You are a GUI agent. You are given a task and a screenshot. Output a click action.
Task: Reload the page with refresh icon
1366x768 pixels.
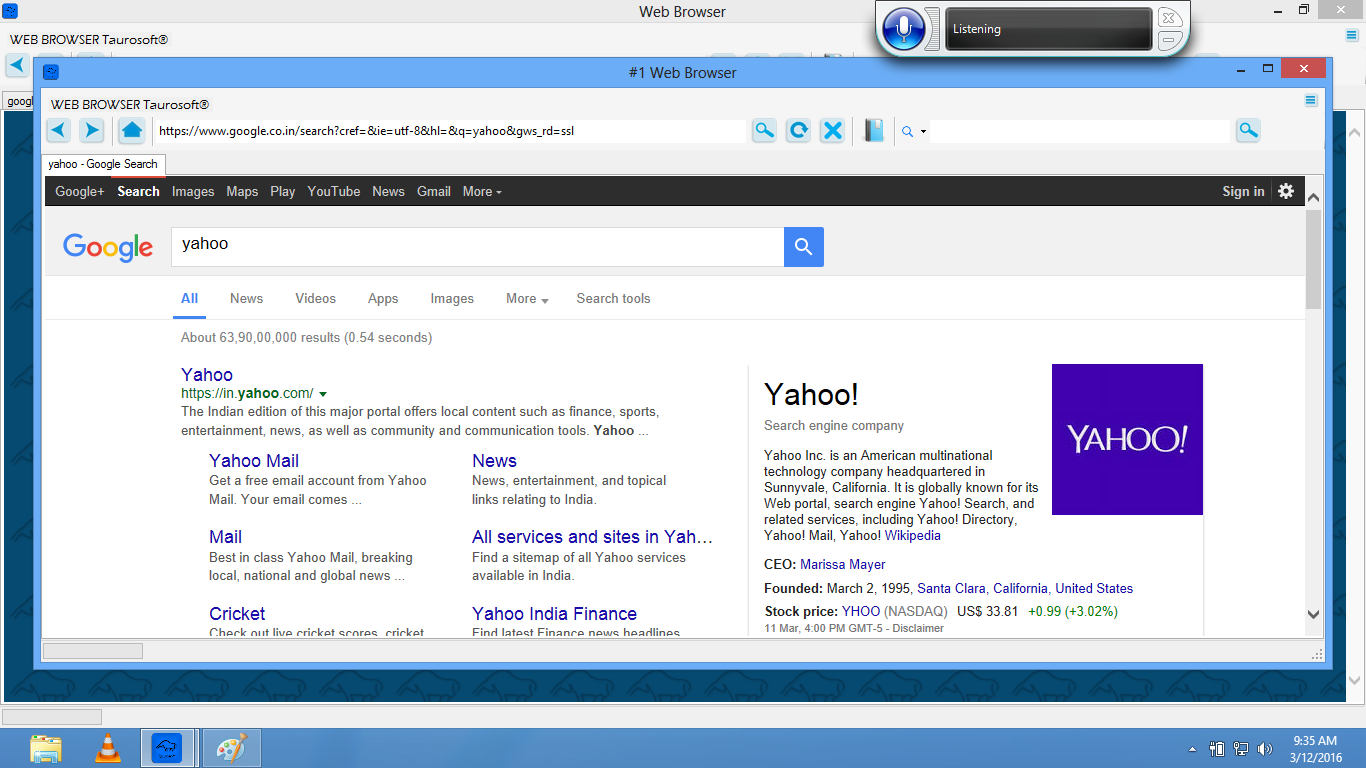(798, 130)
